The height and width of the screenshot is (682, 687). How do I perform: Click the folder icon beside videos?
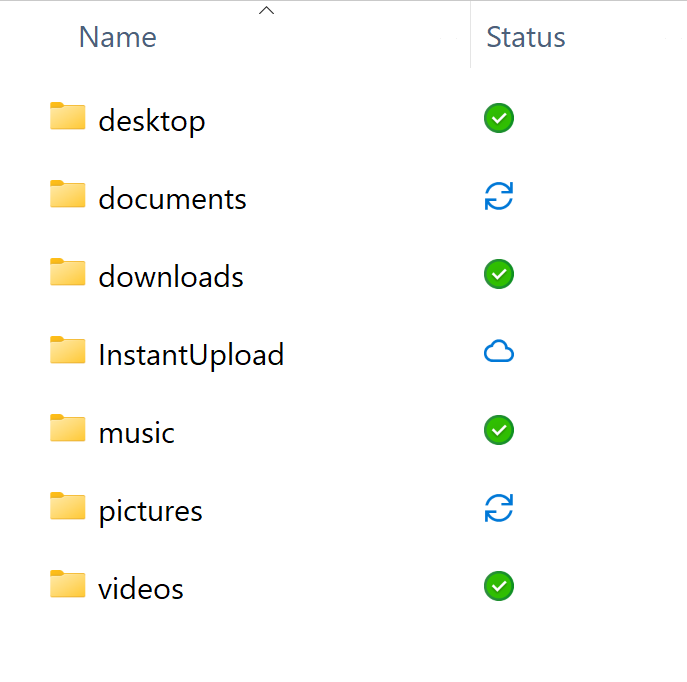click(x=68, y=585)
